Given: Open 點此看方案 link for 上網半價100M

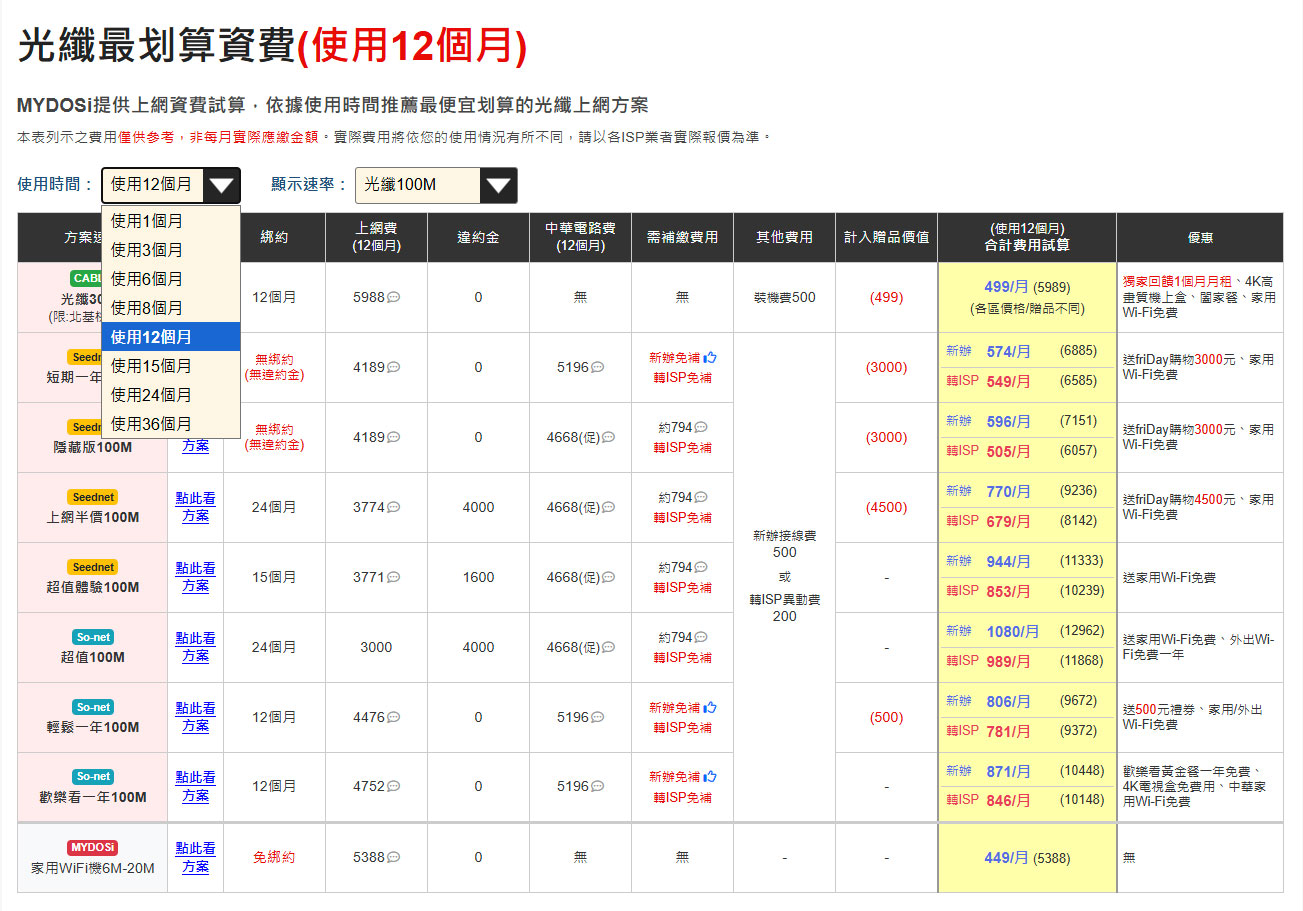Looking at the screenshot, I should [x=195, y=507].
